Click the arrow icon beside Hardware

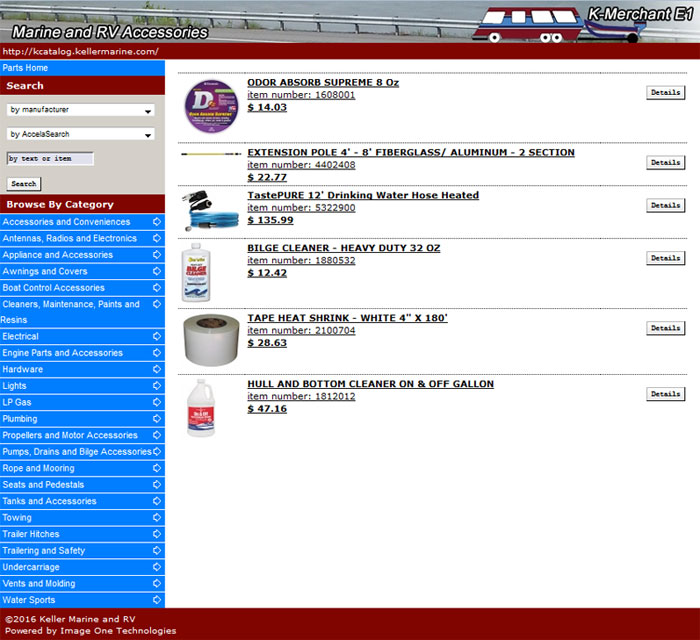pyautogui.click(x=157, y=369)
